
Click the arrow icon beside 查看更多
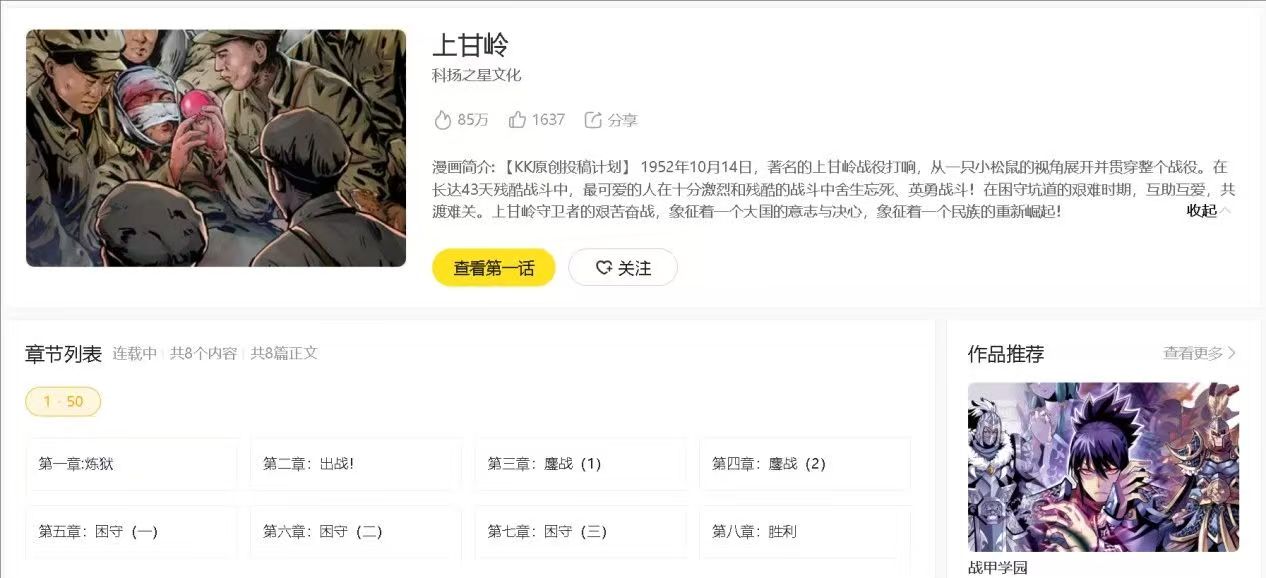[x=1232, y=353]
